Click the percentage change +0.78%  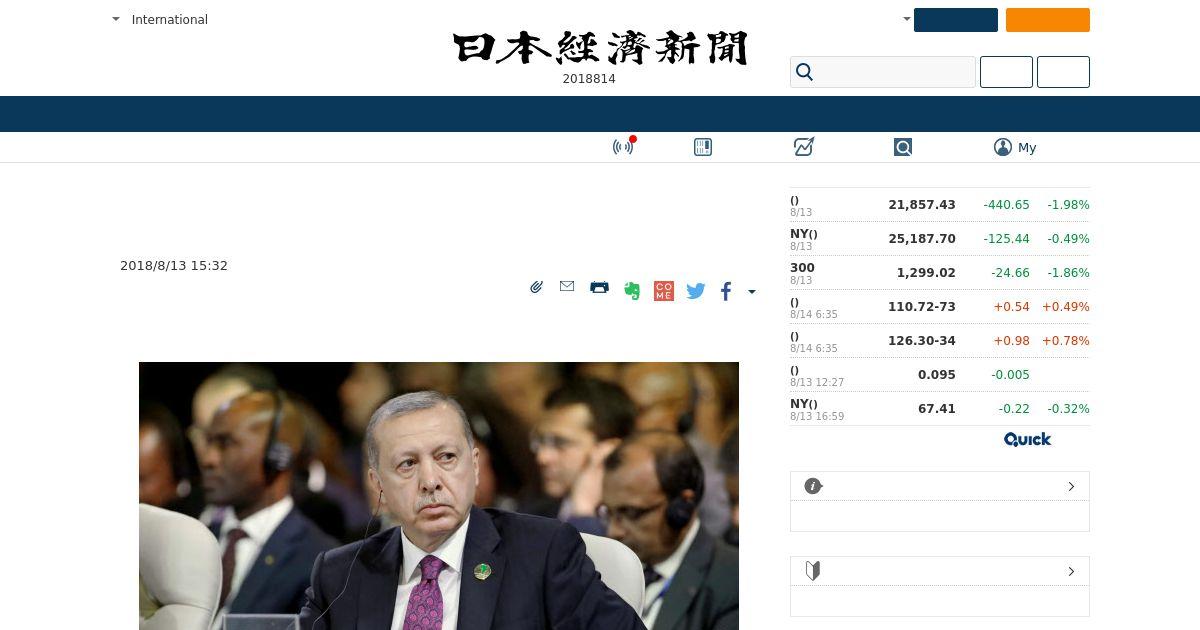(x=1066, y=341)
